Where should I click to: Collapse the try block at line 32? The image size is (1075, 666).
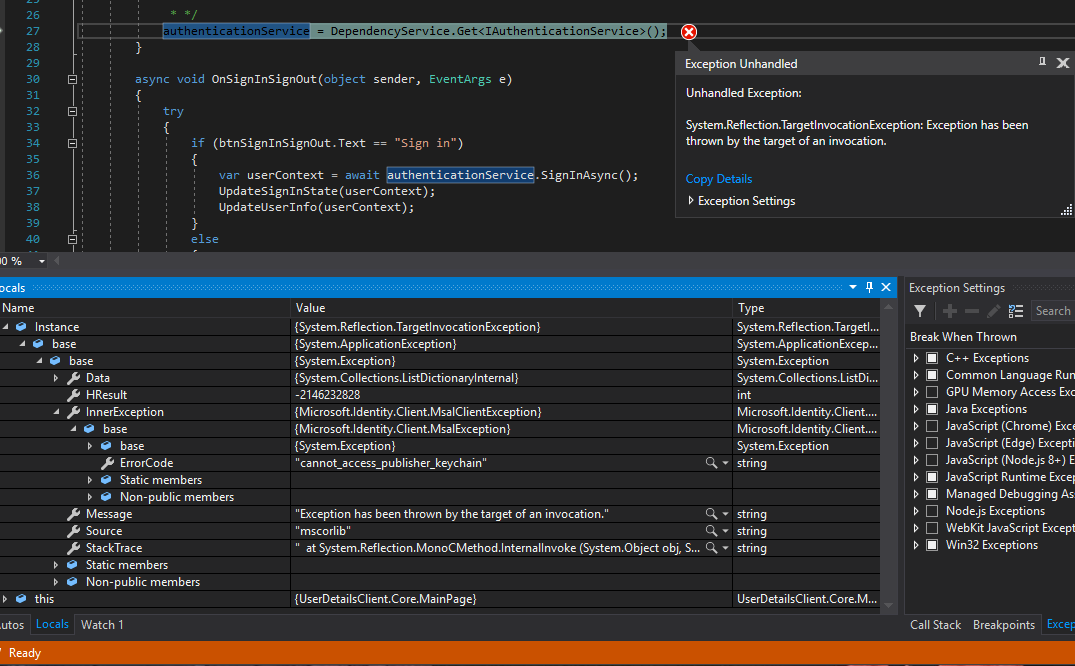click(x=72, y=111)
